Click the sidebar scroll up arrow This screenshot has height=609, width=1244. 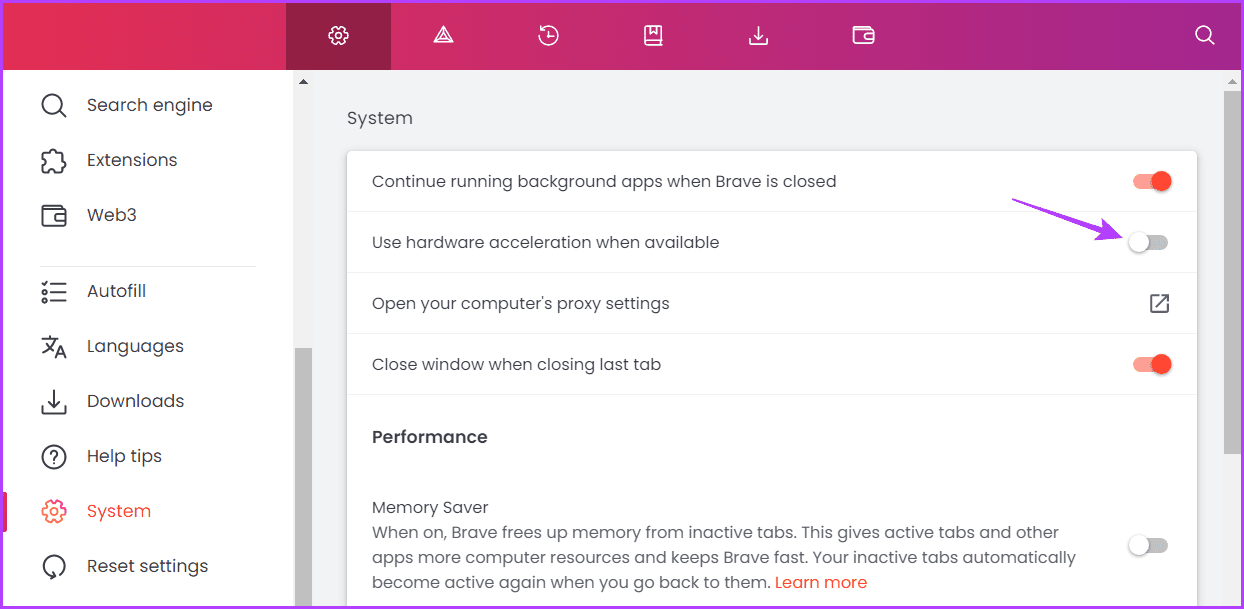tap(303, 82)
